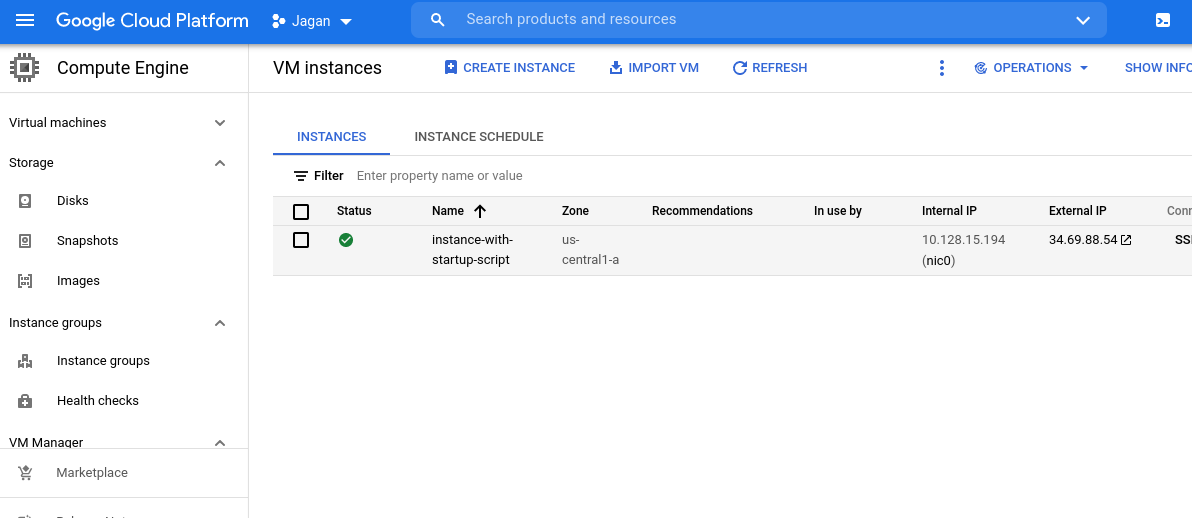Click the Name sort arrow icon

[480, 211]
